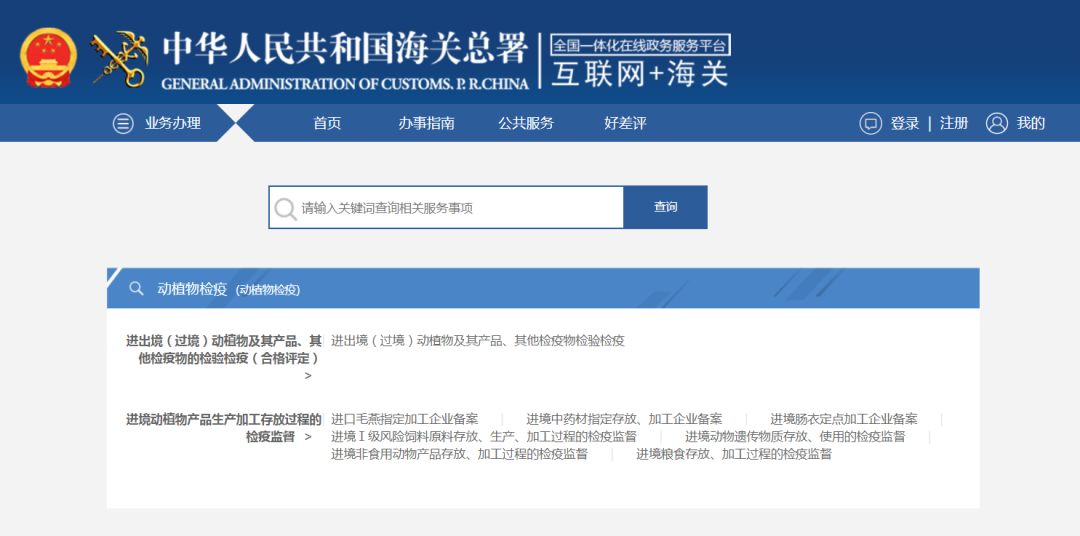Open 进口毛燕指定加工企业备案 link

coord(405,420)
